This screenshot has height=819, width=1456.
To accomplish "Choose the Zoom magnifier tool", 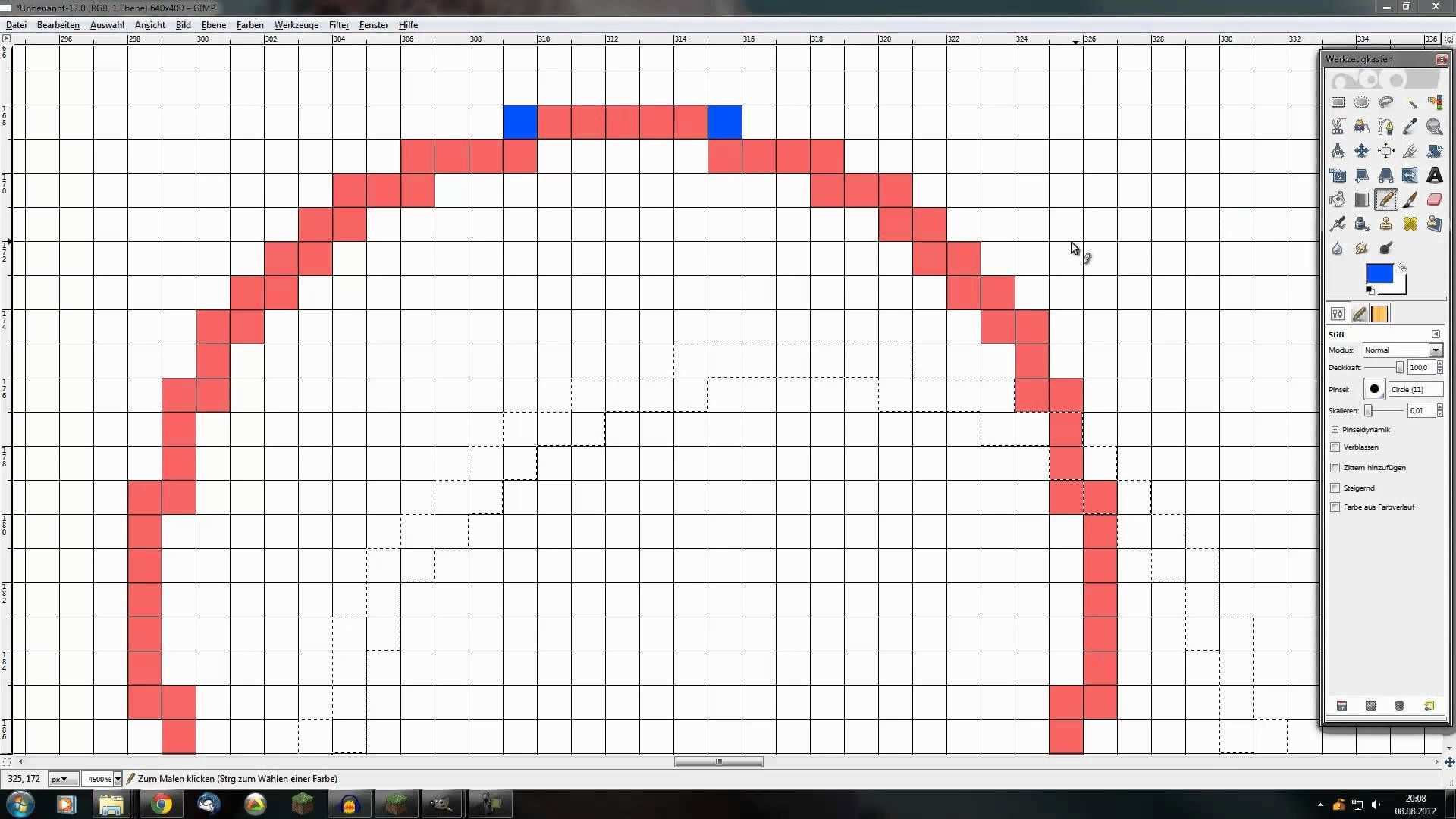I will [1434, 127].
